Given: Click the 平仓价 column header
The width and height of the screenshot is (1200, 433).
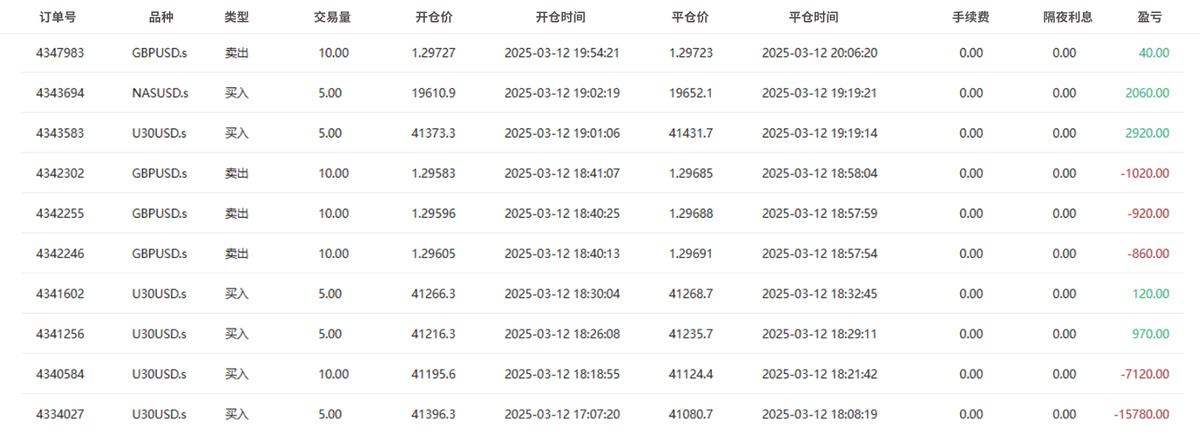Looking at the screenshot, I should pos(689,17).
